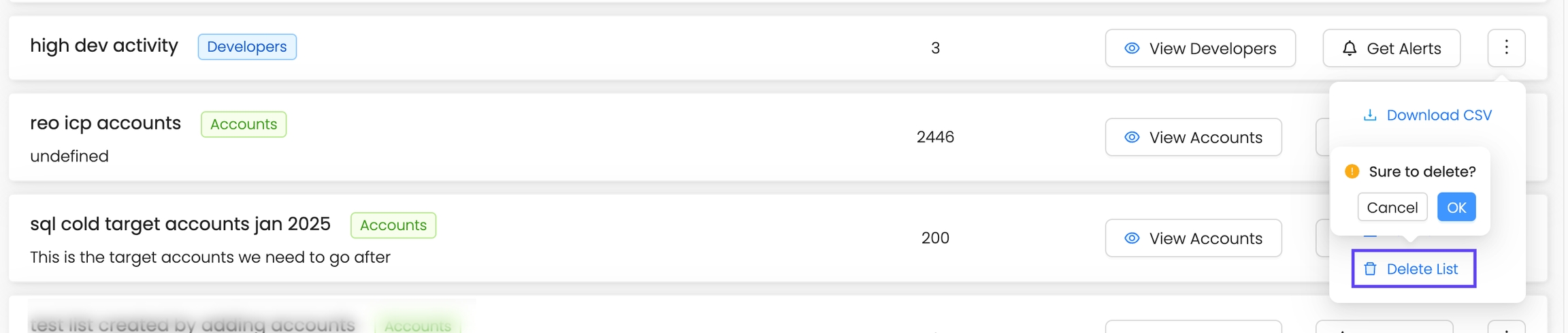The width and height of the screenshot is (1568, 333).
Task: Open the blurred test list created by adding accounts
Action: [193, 325]
